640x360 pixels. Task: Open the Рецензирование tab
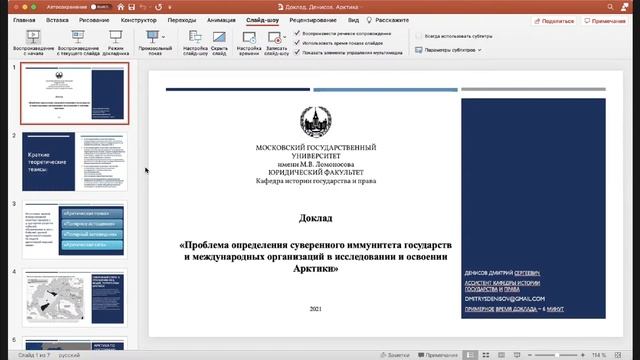click(313, 20)
